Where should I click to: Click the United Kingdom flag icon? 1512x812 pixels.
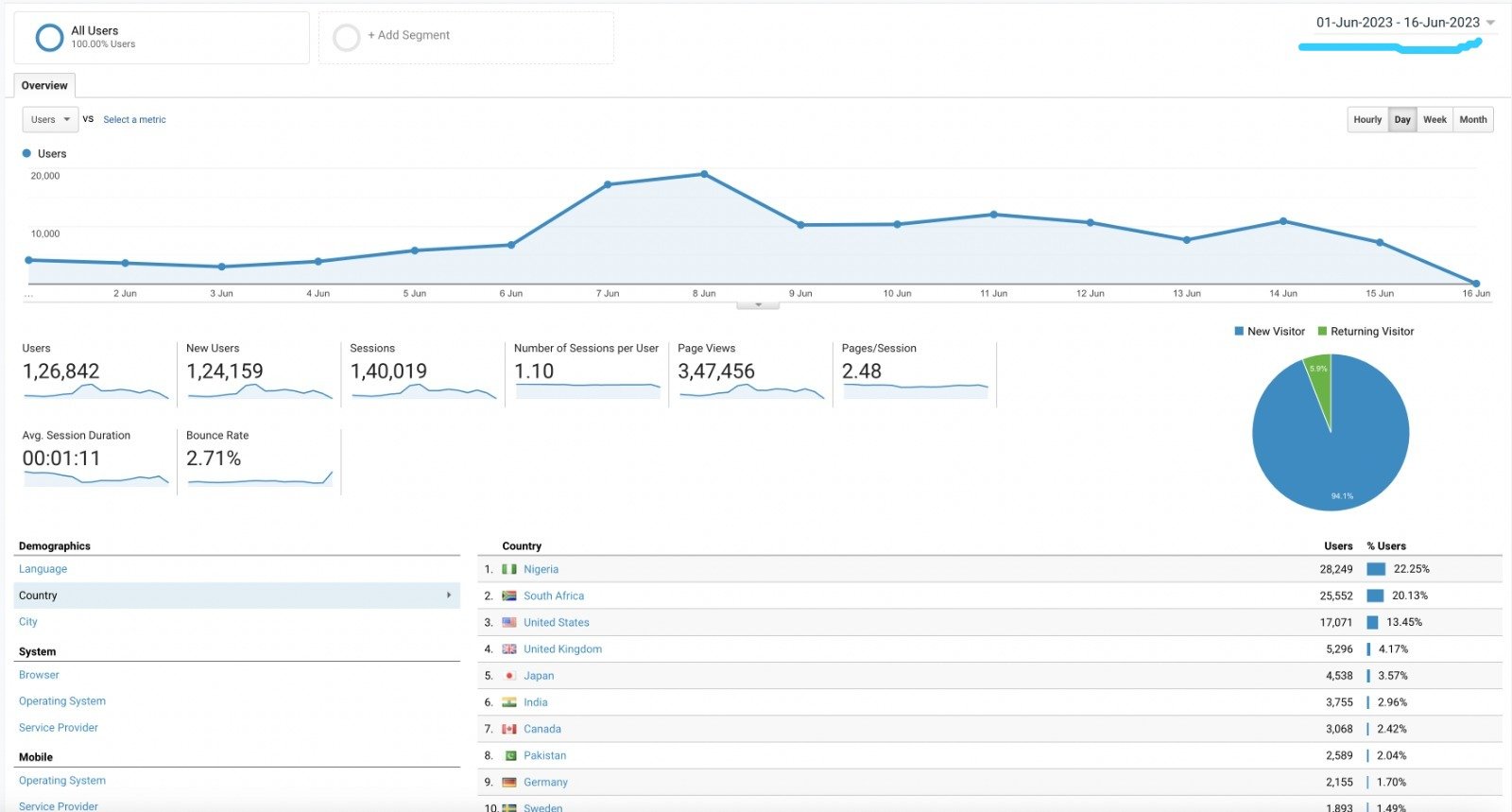click(509, 648)
